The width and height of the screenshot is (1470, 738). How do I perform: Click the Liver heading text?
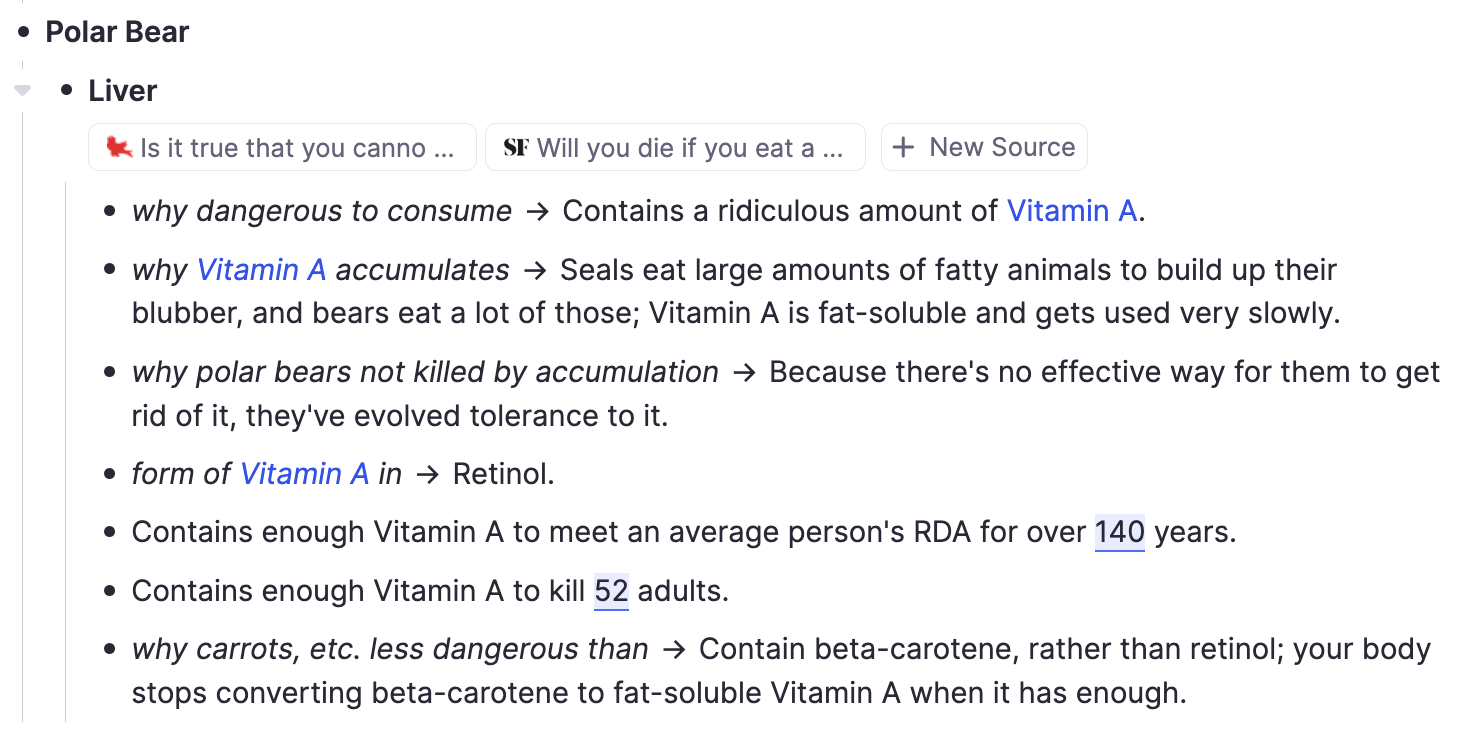tap(122, 91)
